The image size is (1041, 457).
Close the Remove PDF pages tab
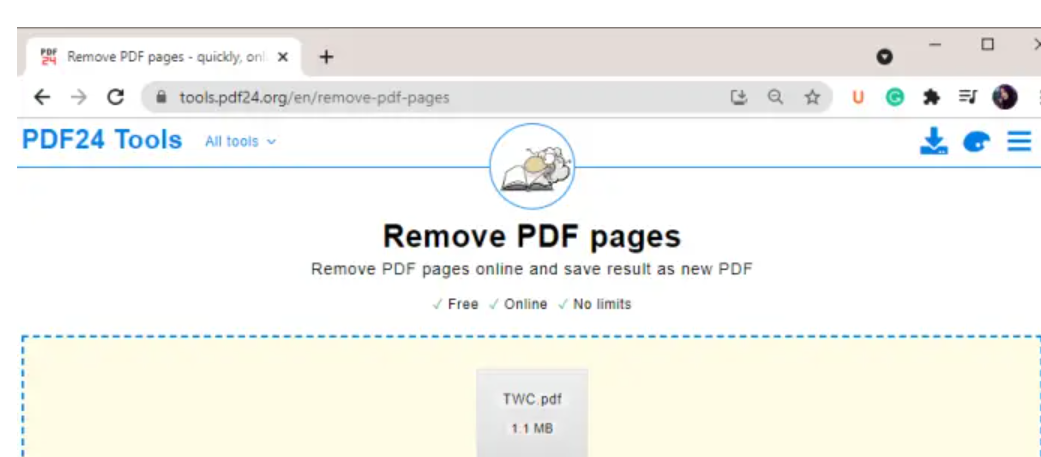click(x=283, y=57)
